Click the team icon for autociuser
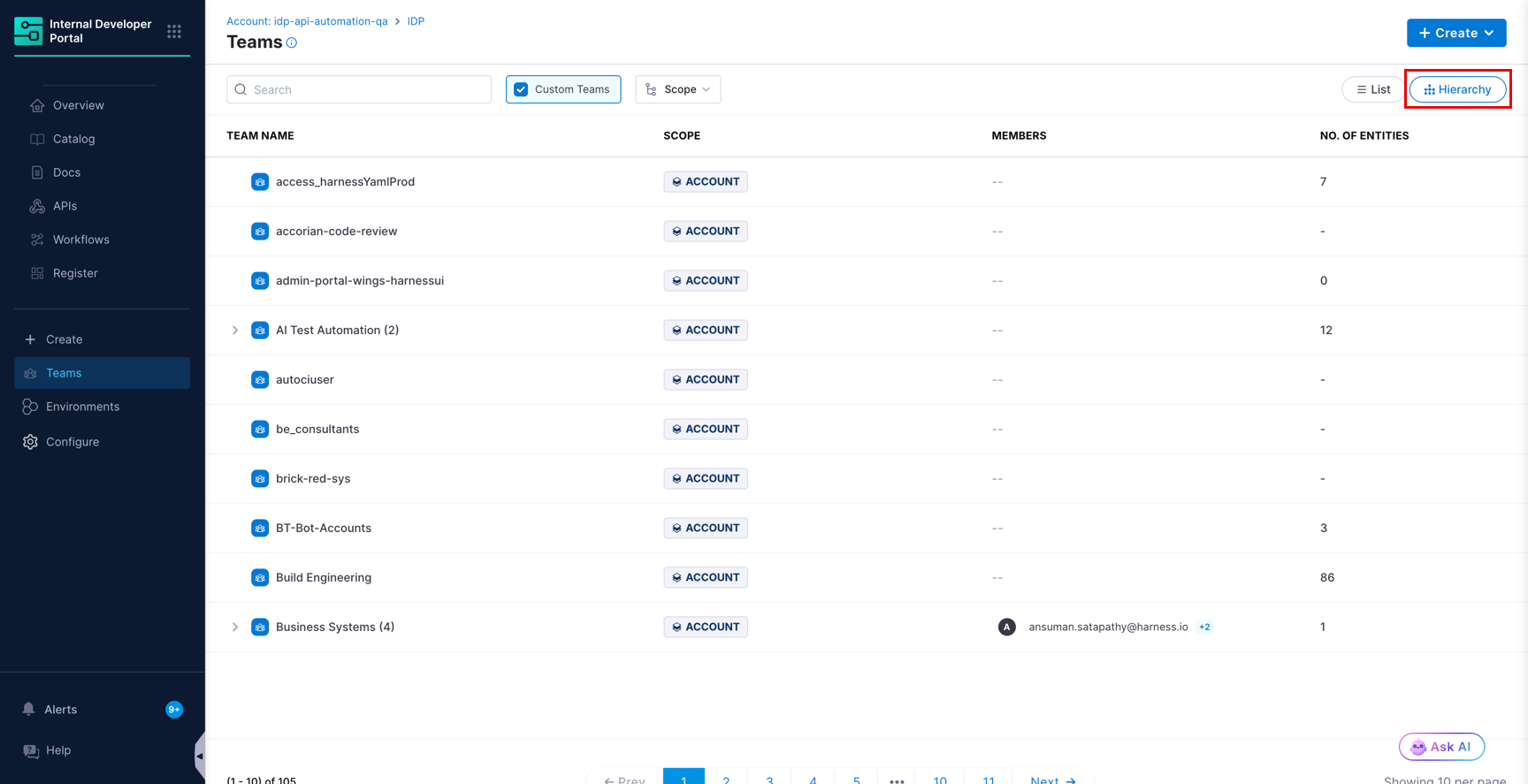 pyautogui.click(x=260, y=380)
